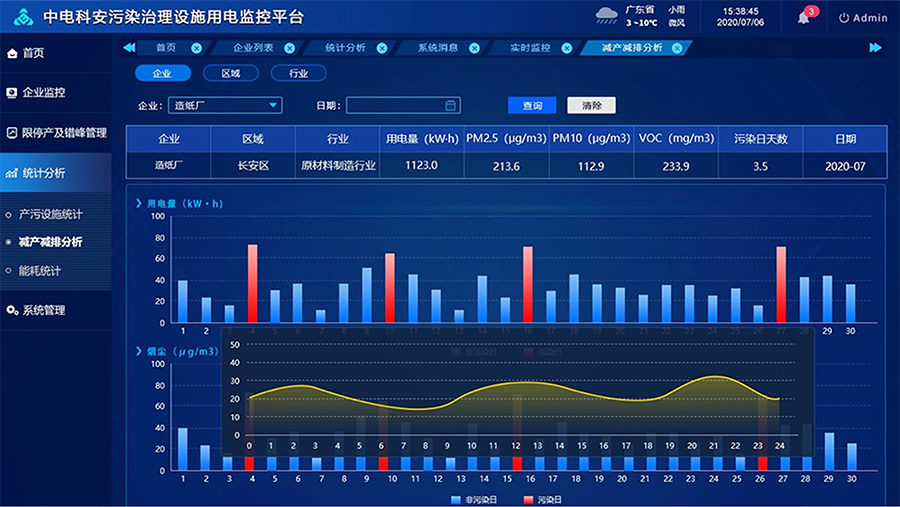Click into the 日期 input field

[395, 105]
